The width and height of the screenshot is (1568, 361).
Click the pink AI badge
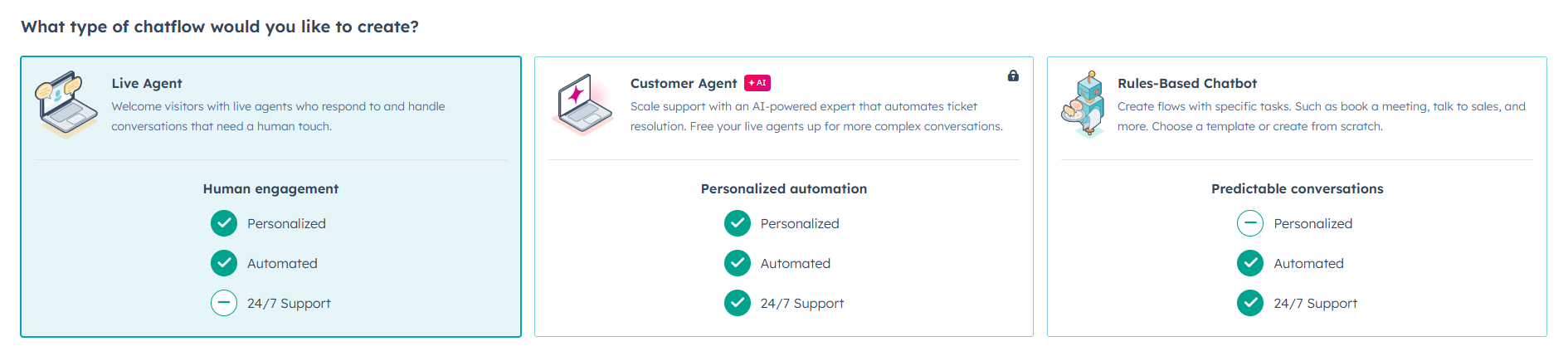click(x=757, y=83)
